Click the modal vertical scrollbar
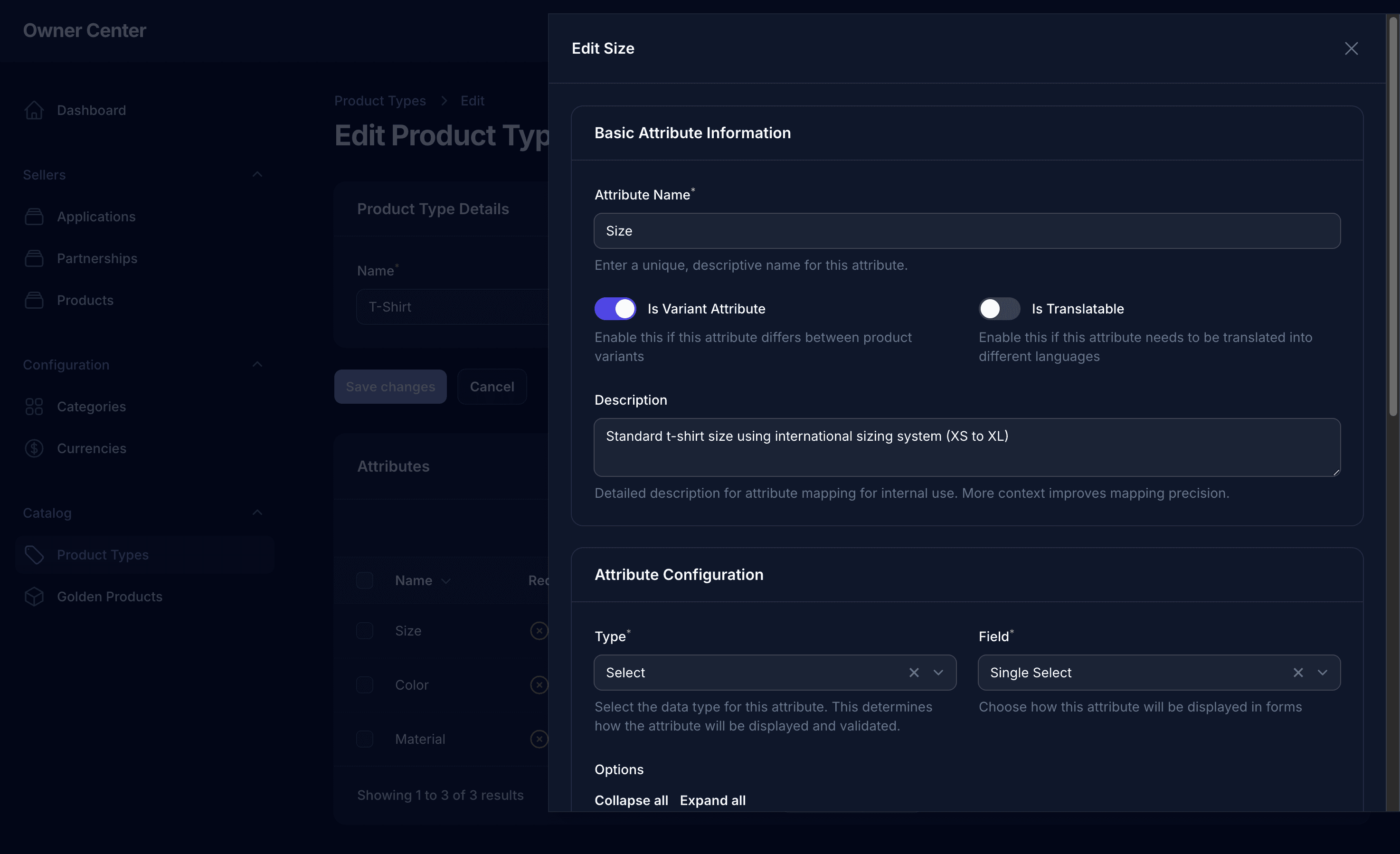 tap(1392, 216)
